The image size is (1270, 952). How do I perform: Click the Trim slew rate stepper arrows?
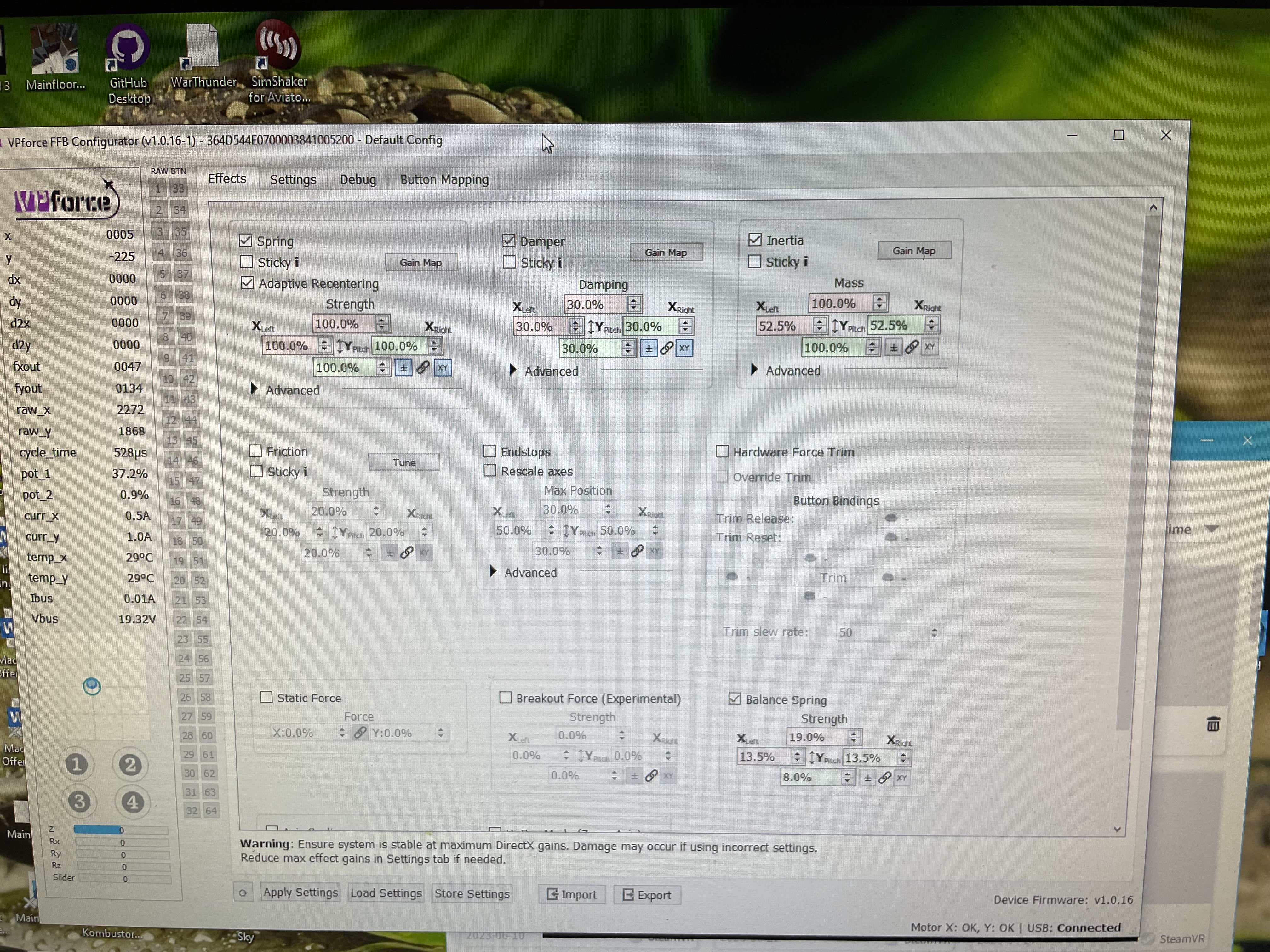click(x=935, y=632)
